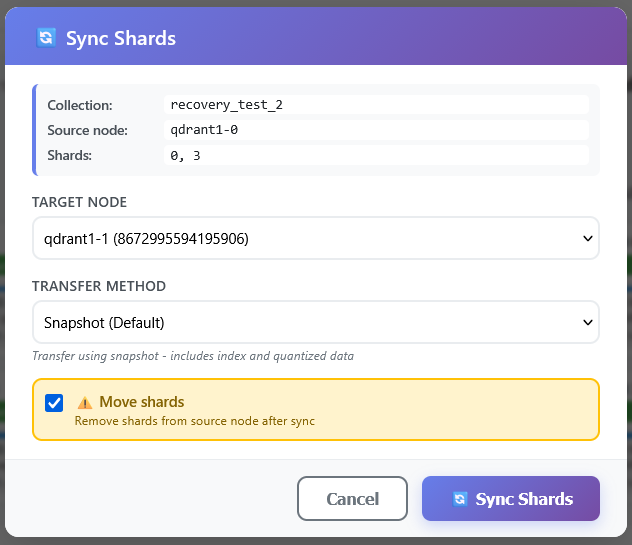Viewport: 632px width, 545px height.
Task: Click the chevron arrow of the Transfer Method dropdown
Action: point(586,323)
